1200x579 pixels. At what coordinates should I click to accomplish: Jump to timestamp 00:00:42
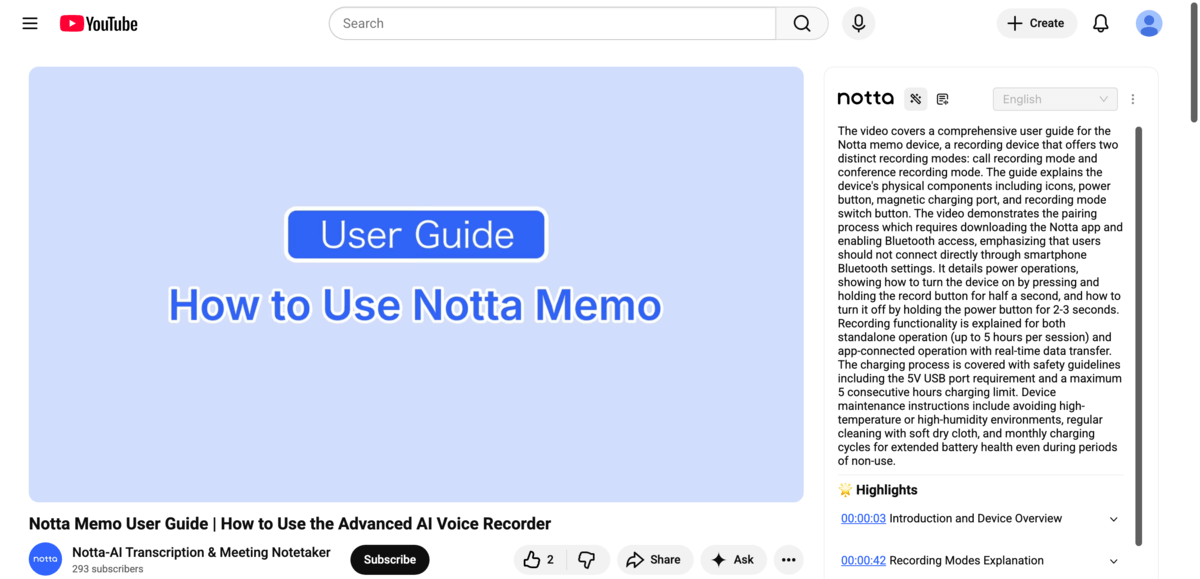tap(863, 561)
